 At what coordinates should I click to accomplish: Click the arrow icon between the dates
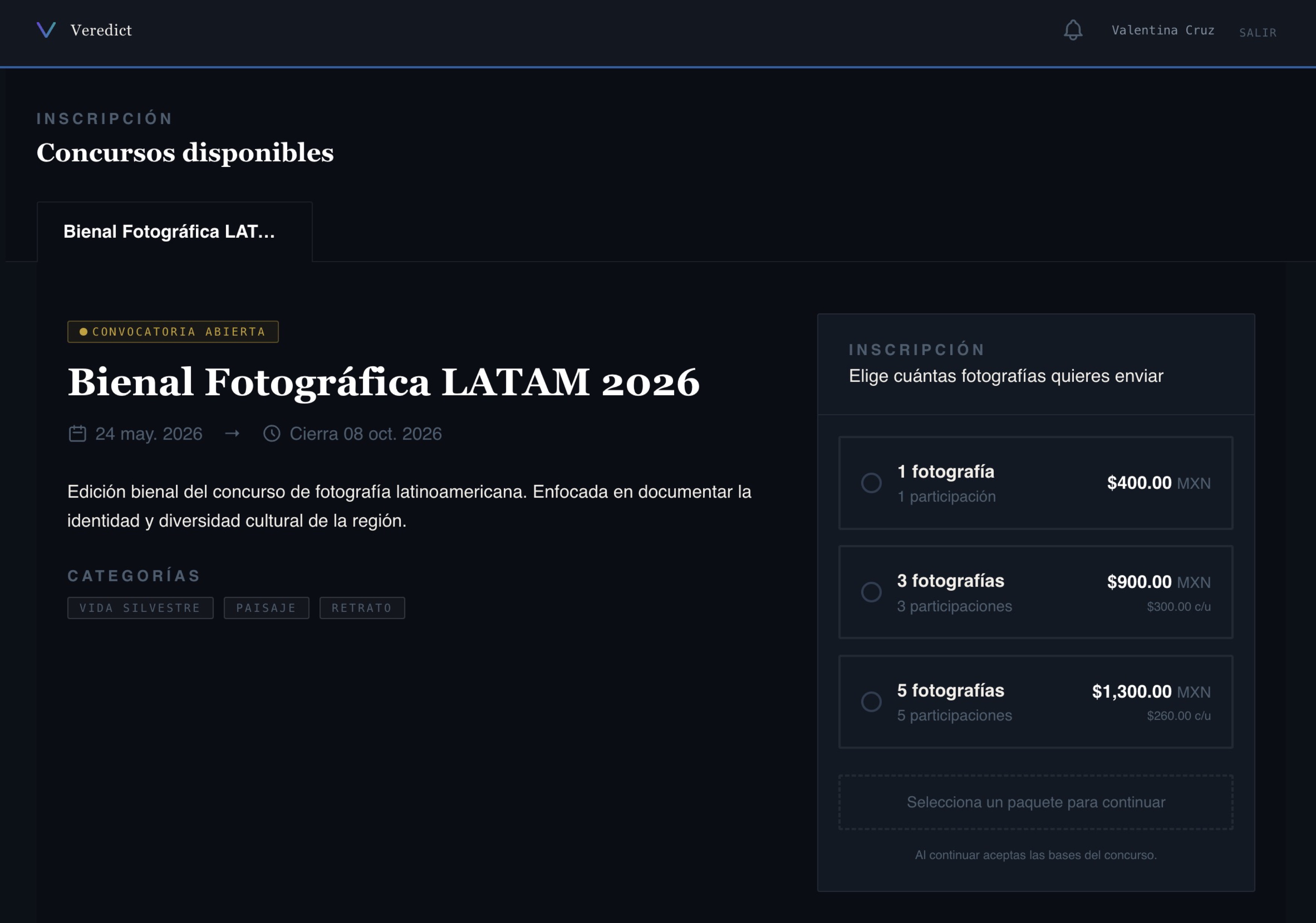click(x=232, y=433)
